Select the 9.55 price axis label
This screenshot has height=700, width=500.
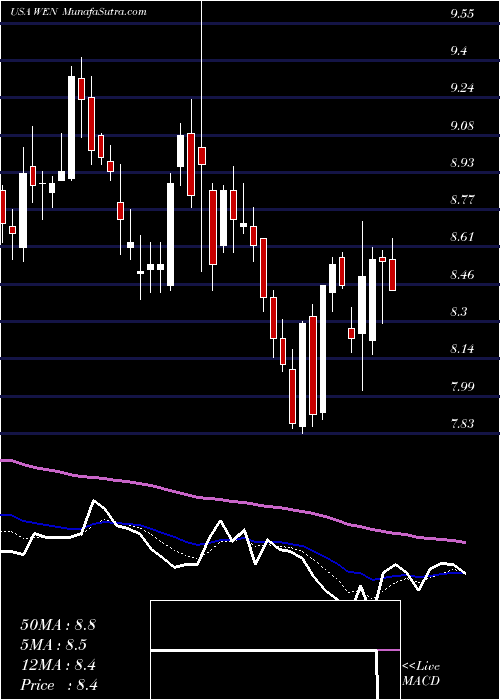pyautogui.click(x=462, y=13)
